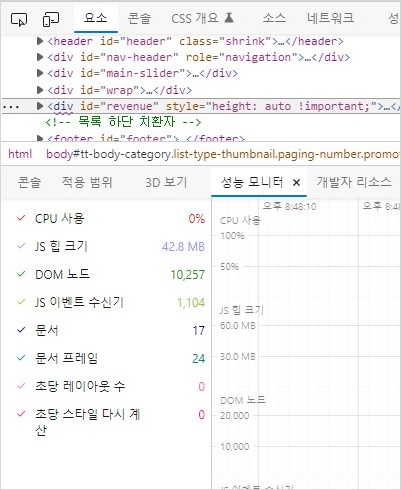Click the body#tt-body-category breadcrumb
Image resolution: width=401 pixels, height=490 pixels.
click(222, 154)
